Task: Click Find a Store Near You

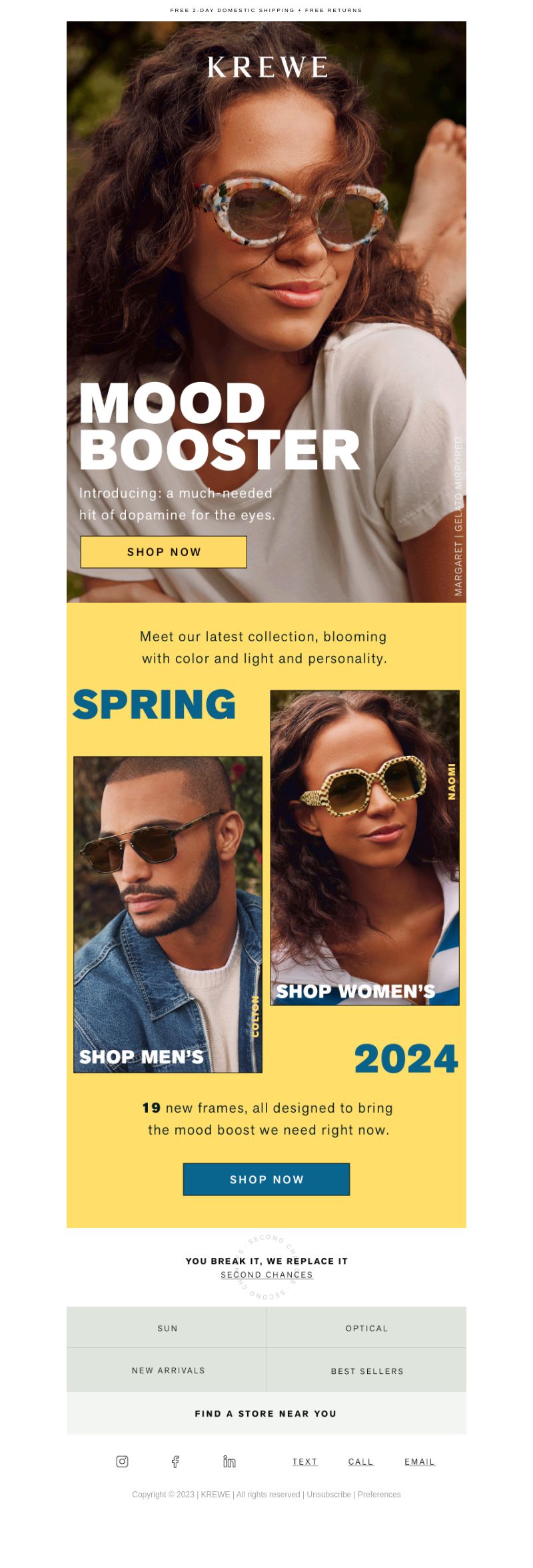Action: coord(266,1413)
